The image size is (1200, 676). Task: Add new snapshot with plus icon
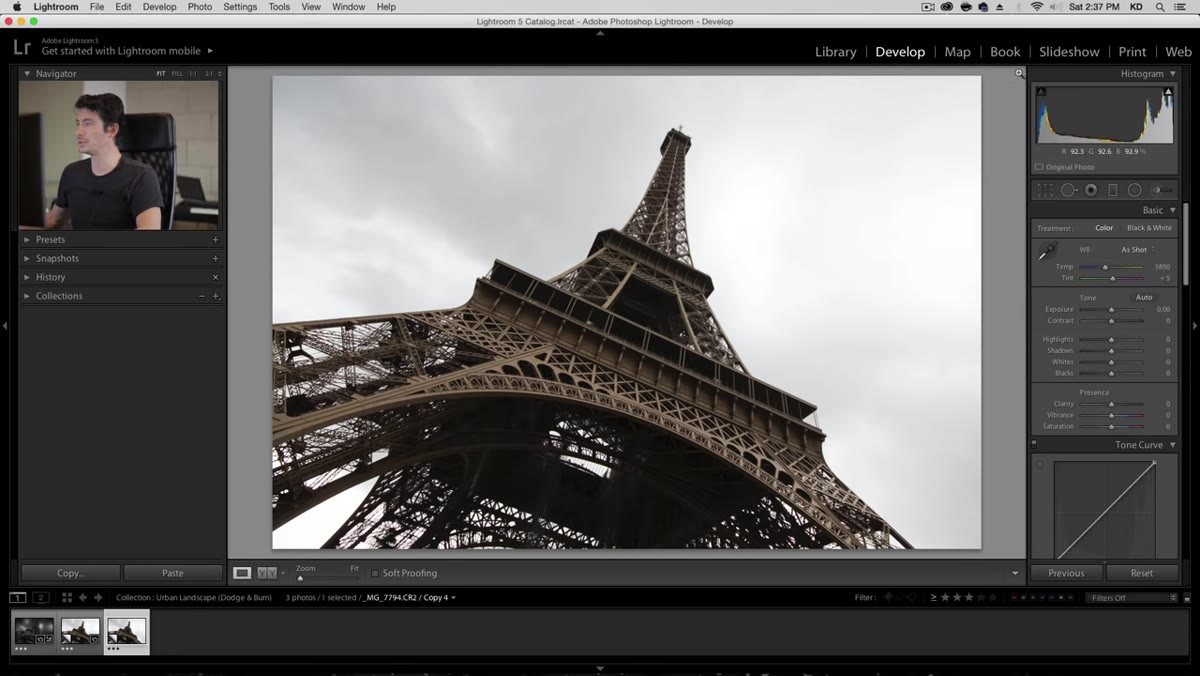tap(215, 258)
